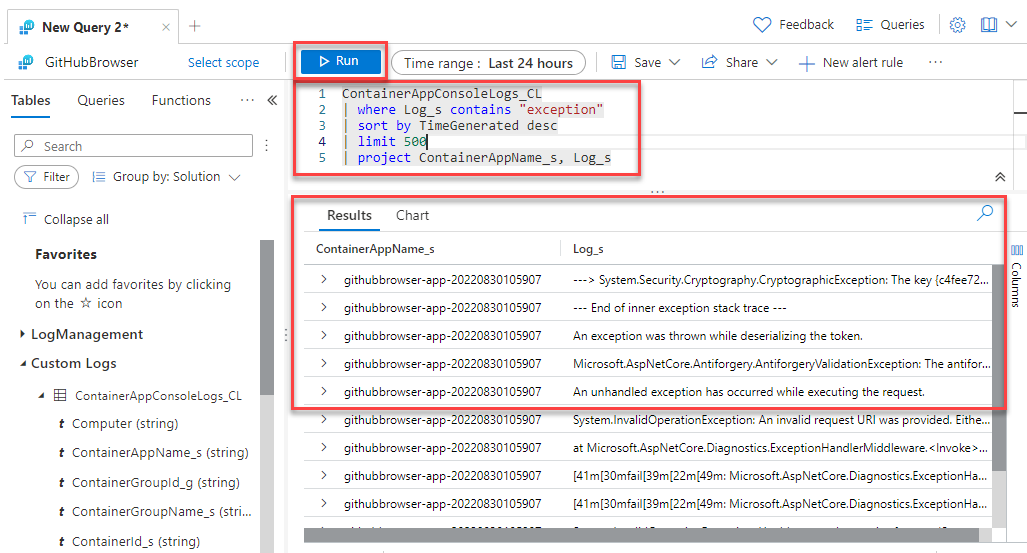The height and width of the screenshot is (553, 1027).
Task: Expand the LogManagement tree node
Action: tap(24, 334)
